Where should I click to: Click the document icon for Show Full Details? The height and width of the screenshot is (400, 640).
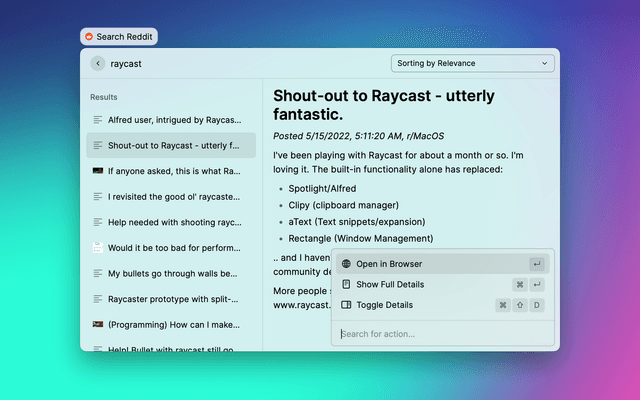346,284
